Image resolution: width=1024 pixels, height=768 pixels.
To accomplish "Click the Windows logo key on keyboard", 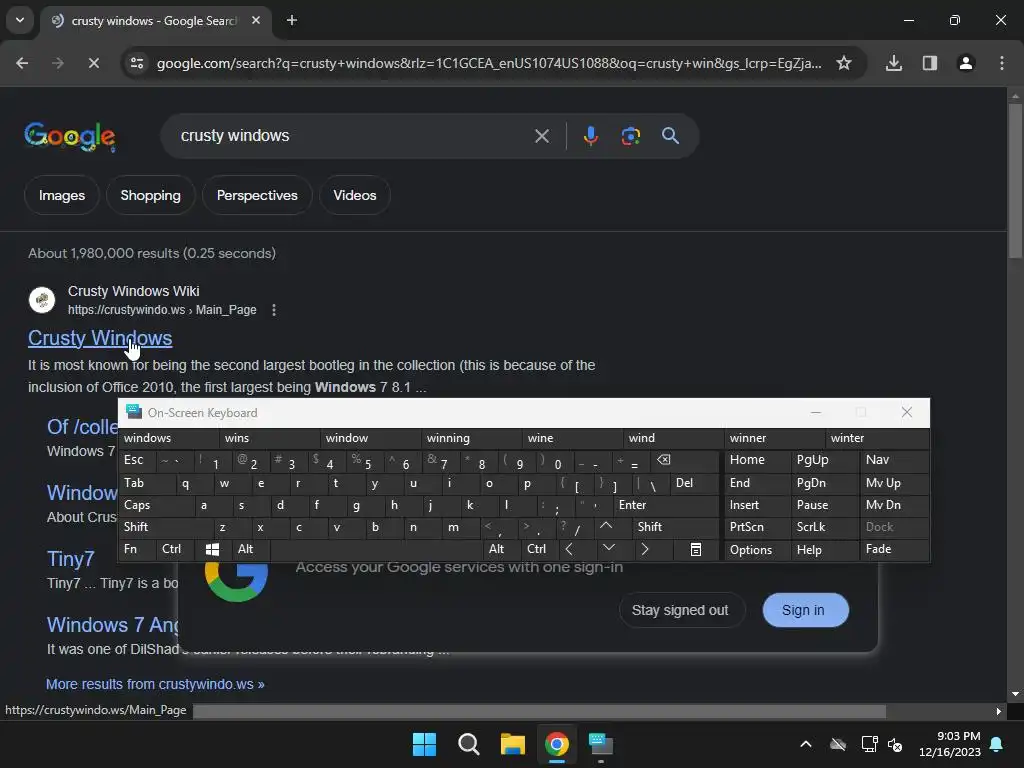I will click(x=212, y=549).
